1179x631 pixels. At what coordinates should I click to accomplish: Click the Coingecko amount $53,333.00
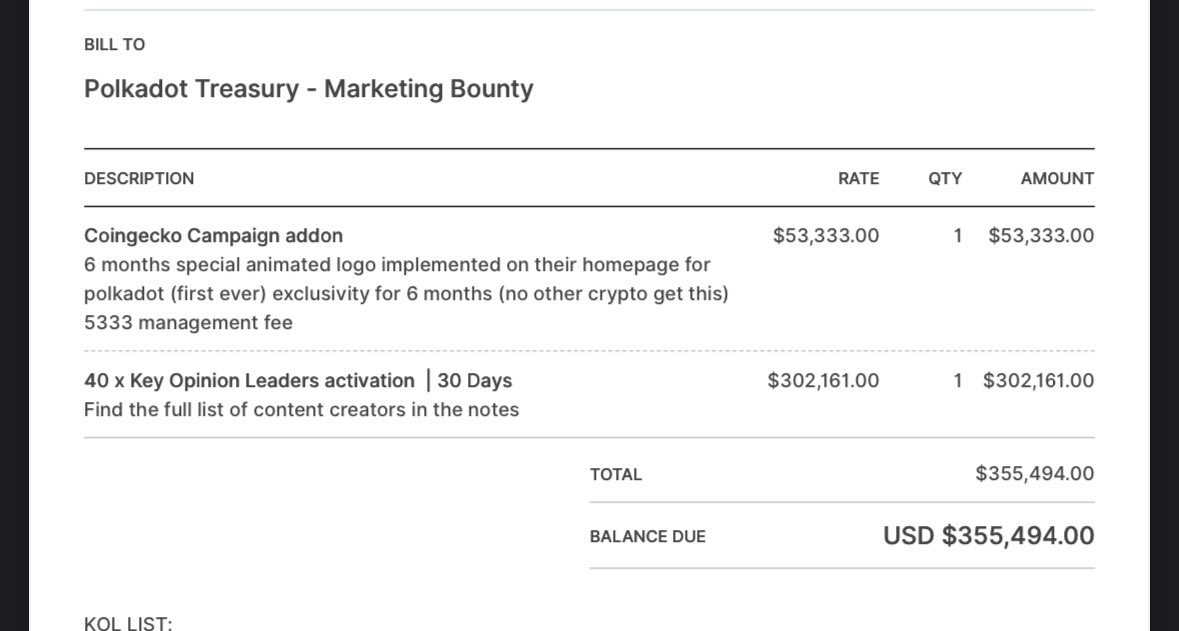(1040, 236)
